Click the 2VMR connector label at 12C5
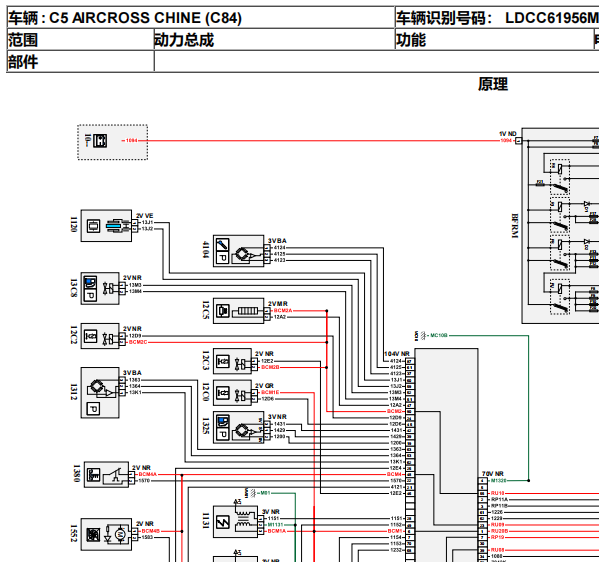This screenshot has width=599, height=562. (x=278, y=304)
